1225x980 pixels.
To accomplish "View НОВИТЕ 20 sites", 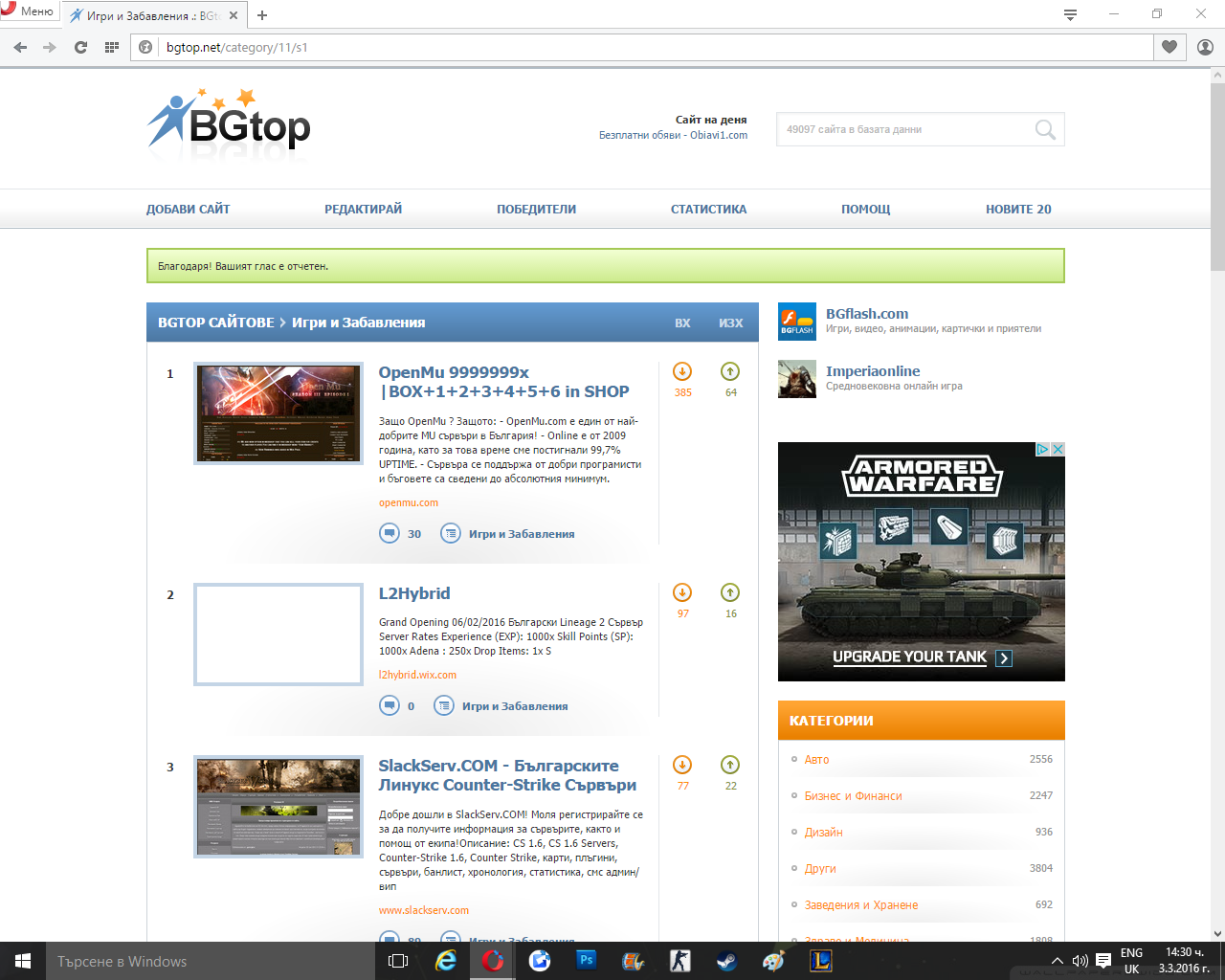I will pos(1018,209).
